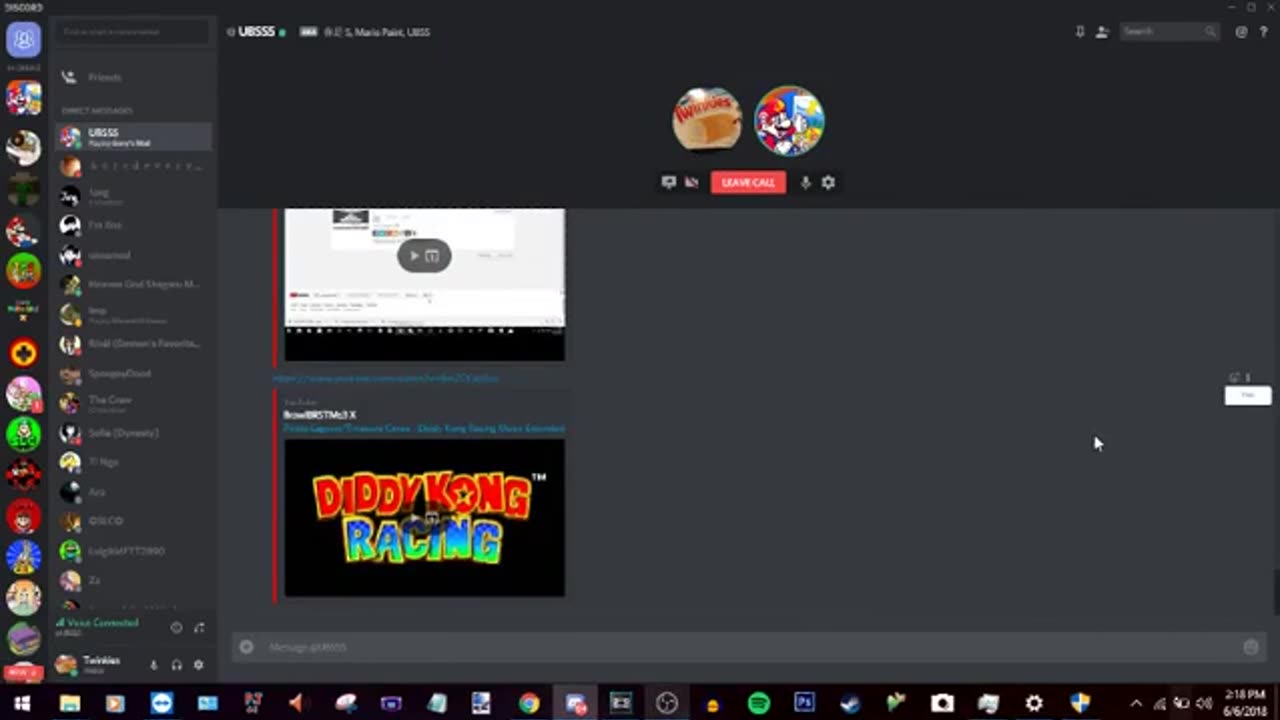
Task: Open the emoji picker in message bar
Action: 1251,647
